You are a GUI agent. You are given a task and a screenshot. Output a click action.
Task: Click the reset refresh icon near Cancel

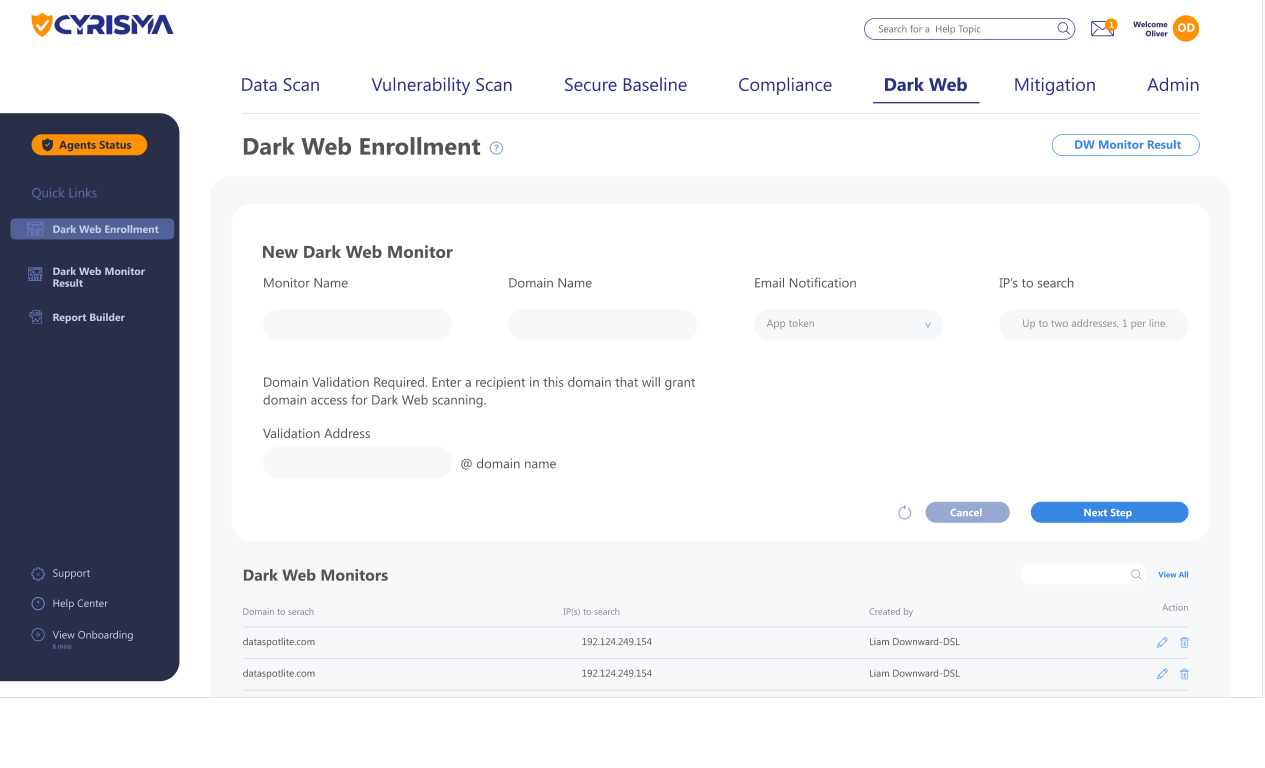tap(905, 513)
